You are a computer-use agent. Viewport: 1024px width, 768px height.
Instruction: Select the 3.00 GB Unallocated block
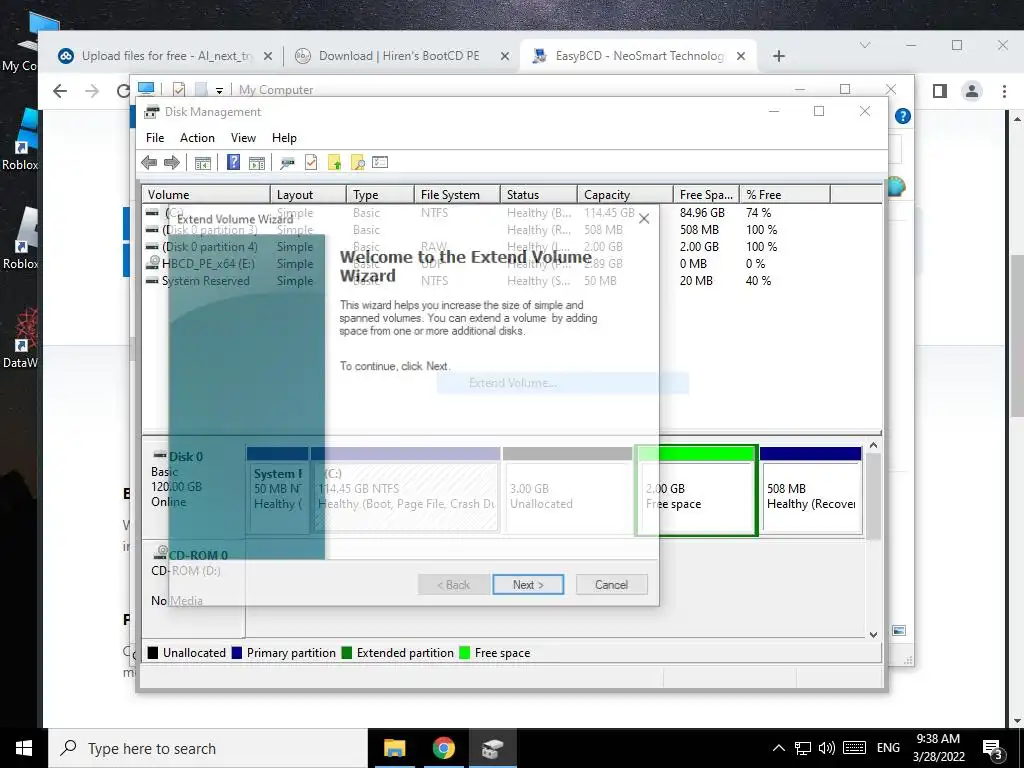click(567, 491)
